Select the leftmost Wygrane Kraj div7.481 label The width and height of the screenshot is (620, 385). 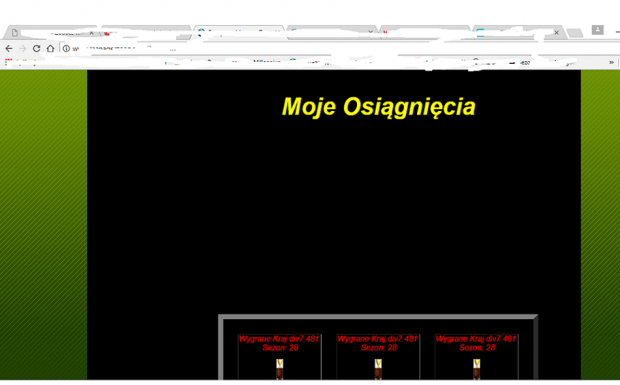(x=279, y=339)
